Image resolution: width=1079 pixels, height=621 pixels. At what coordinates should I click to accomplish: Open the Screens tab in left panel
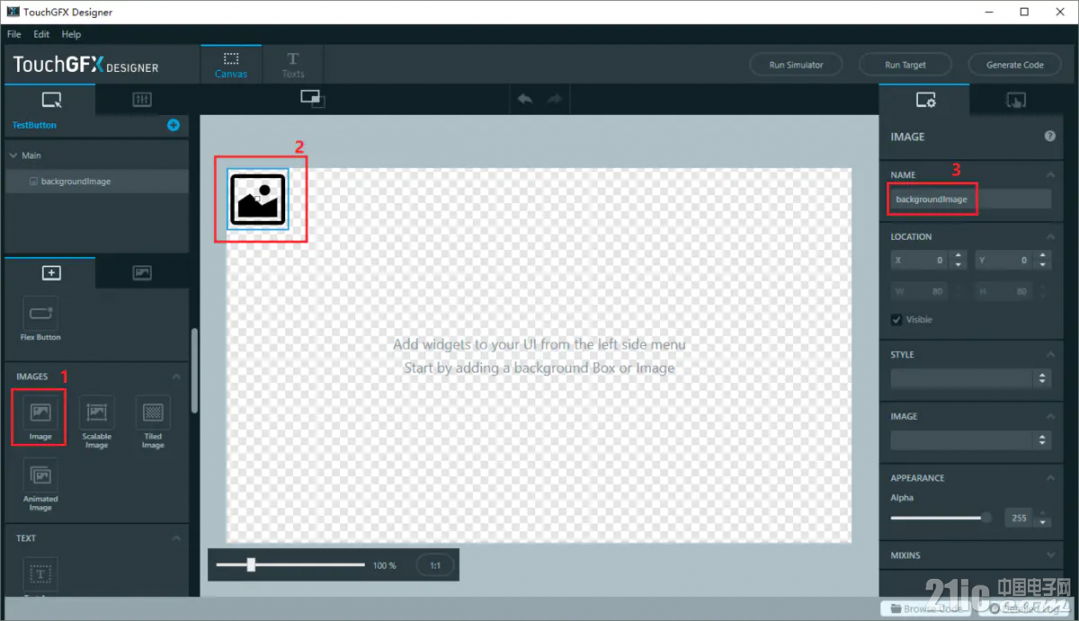(x=51, y=99)
